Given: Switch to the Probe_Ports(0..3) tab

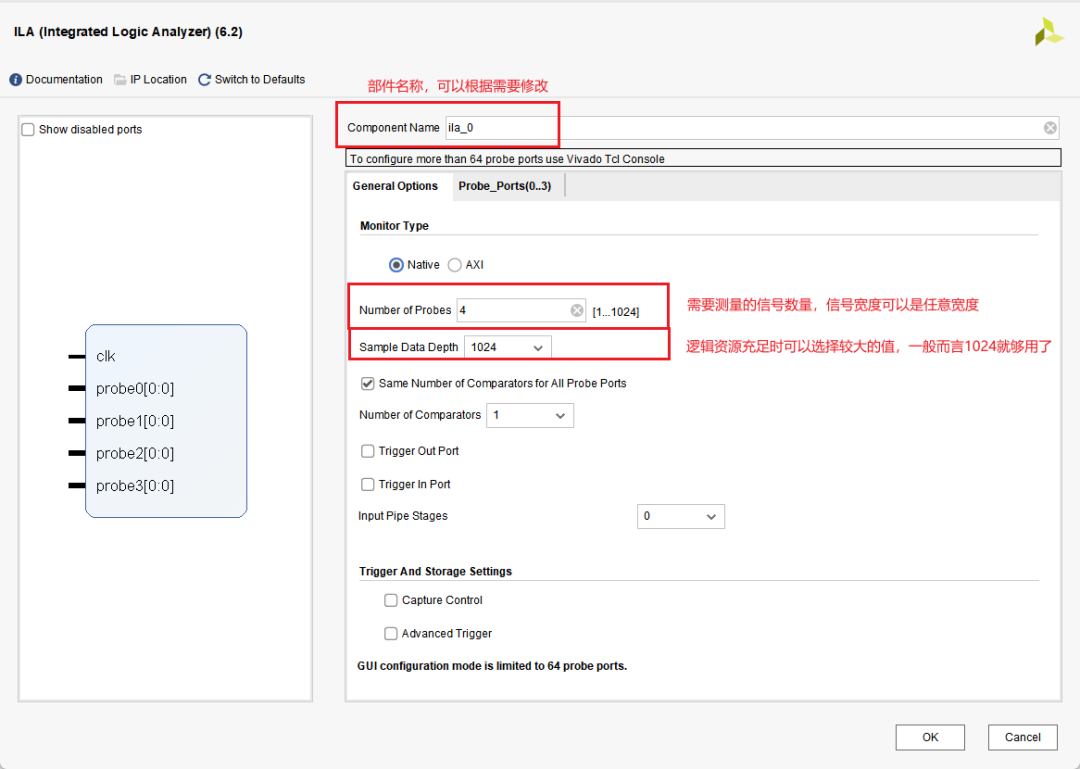Looking at the screenshot, I should (x=504, y=186).
